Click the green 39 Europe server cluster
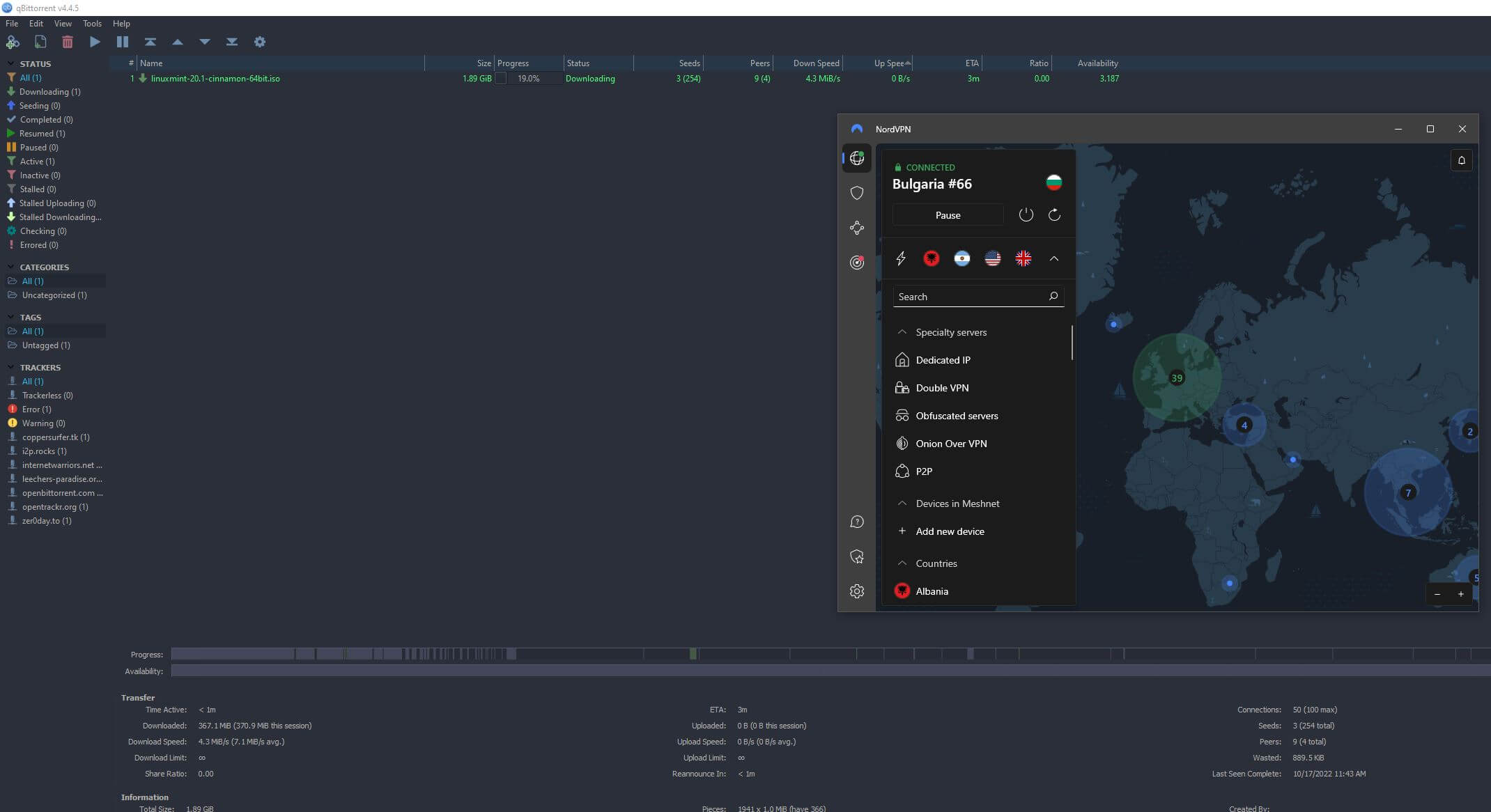This screenshot has width=1491, height=812. pyautogui.click(x=1177, y=377)
